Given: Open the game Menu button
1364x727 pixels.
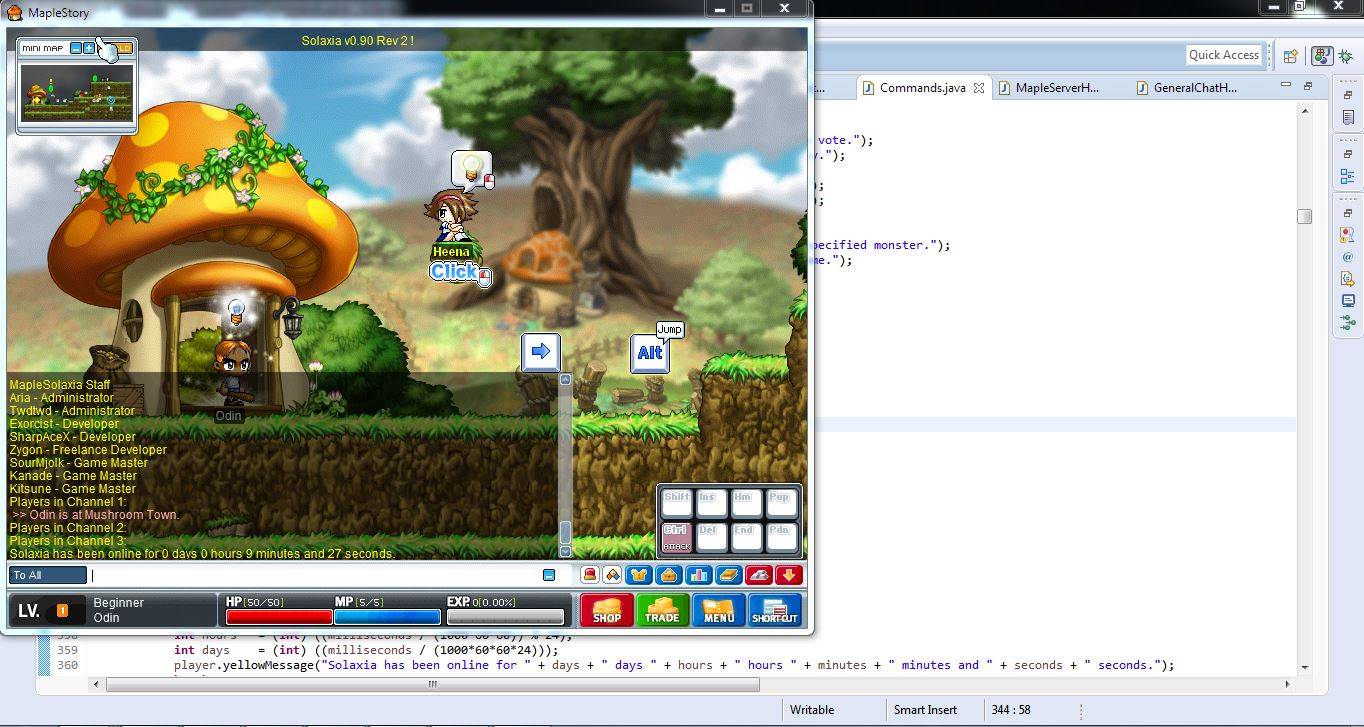Looking at the screenshot, I should tap(719, 610).
